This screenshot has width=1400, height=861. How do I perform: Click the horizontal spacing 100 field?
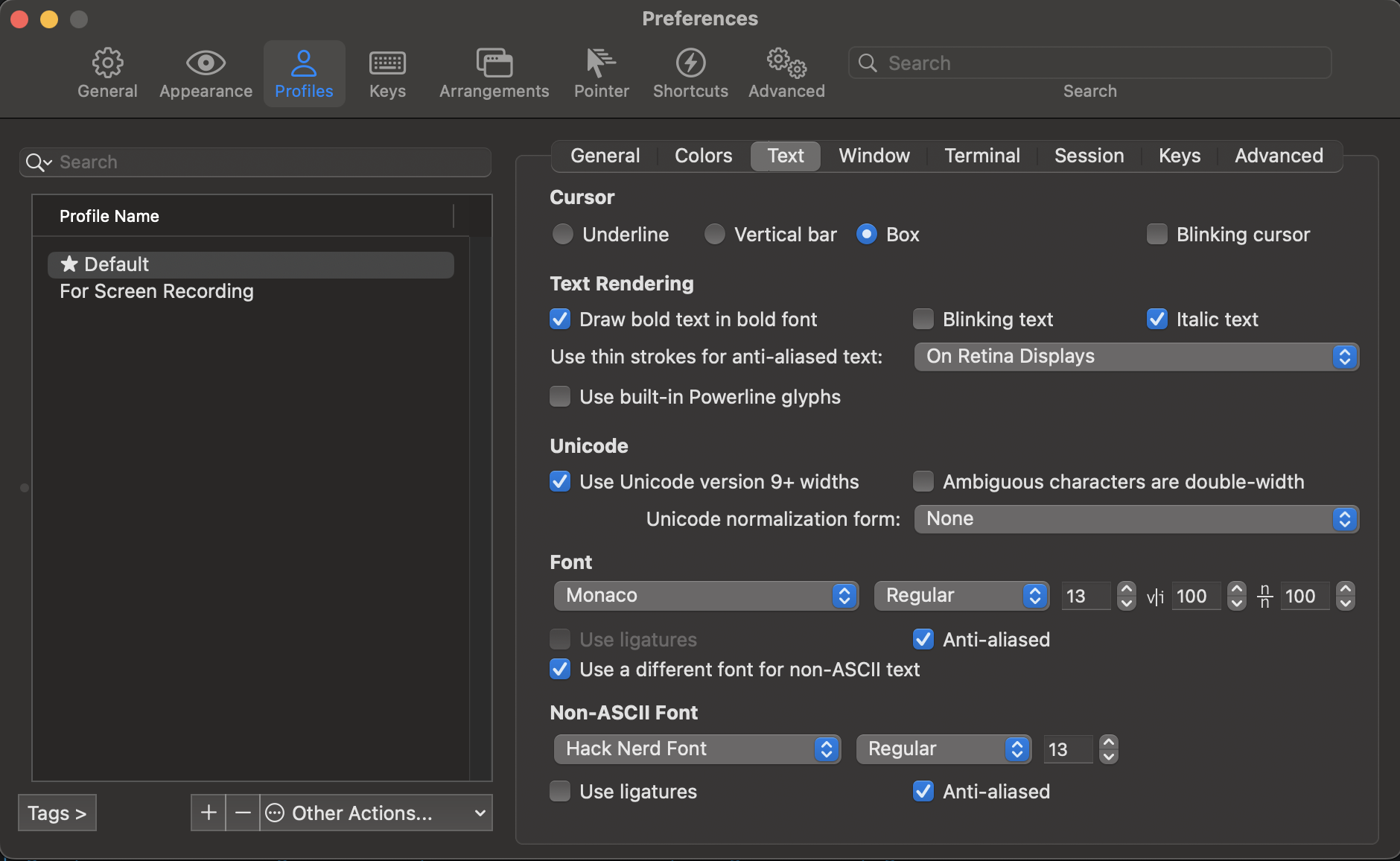(1196, 596)
